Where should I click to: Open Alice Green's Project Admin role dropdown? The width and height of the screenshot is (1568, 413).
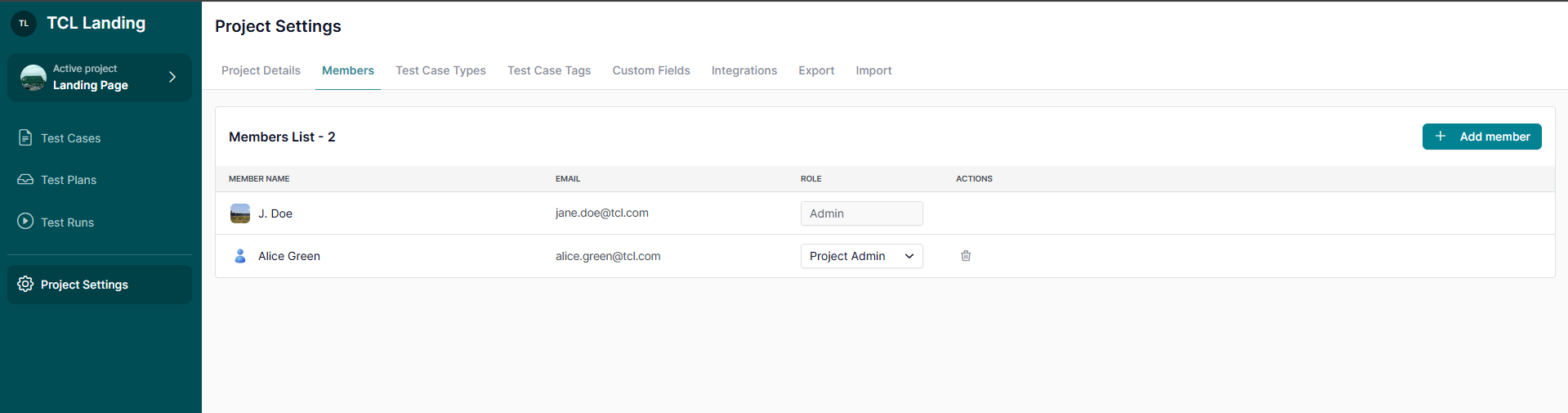coord(861,256)
